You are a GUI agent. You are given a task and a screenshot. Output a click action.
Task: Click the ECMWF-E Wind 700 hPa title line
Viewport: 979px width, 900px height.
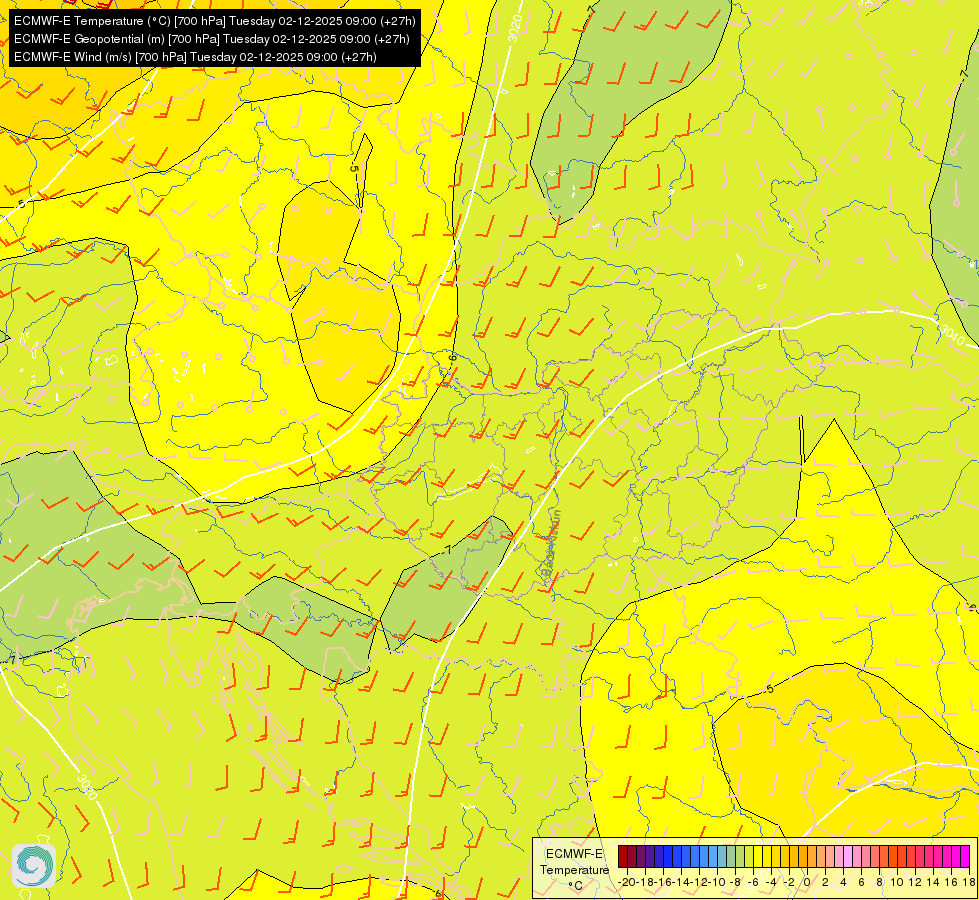pyautogui.click(x=195, y=57)
